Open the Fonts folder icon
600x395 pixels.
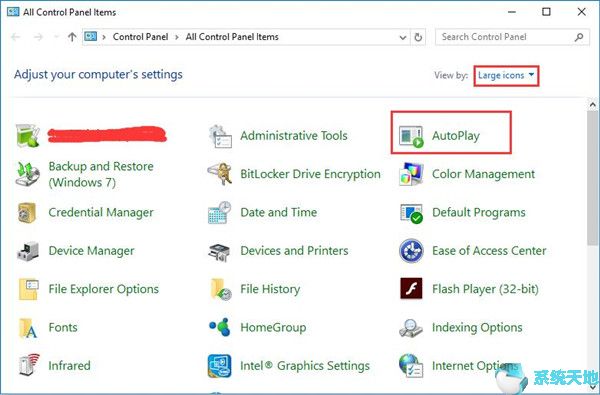tap(28, 328)
